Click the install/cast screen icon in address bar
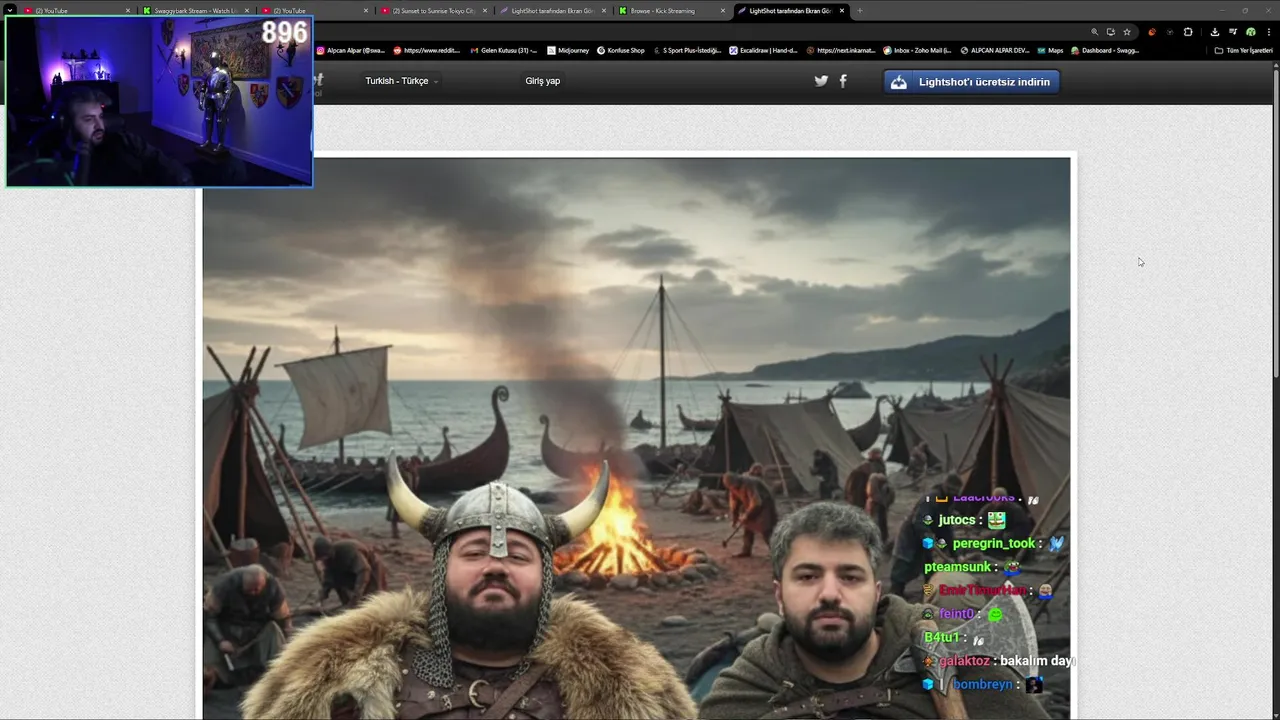Image resolution: width=1280 pixels, height=720 pixels. click(x=1110, y=32)
